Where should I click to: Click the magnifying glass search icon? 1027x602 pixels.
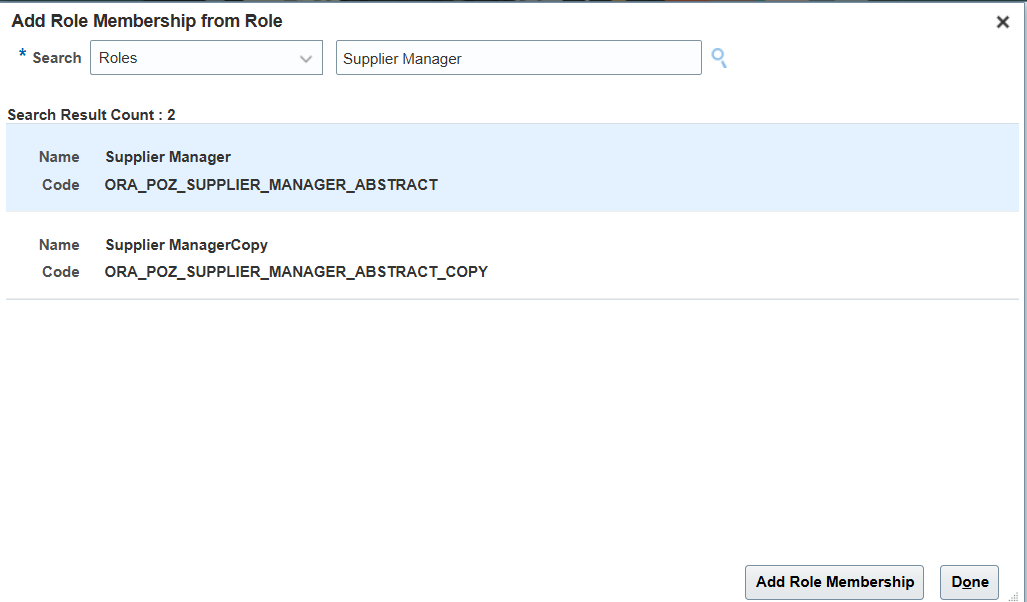tap(718, 58)
